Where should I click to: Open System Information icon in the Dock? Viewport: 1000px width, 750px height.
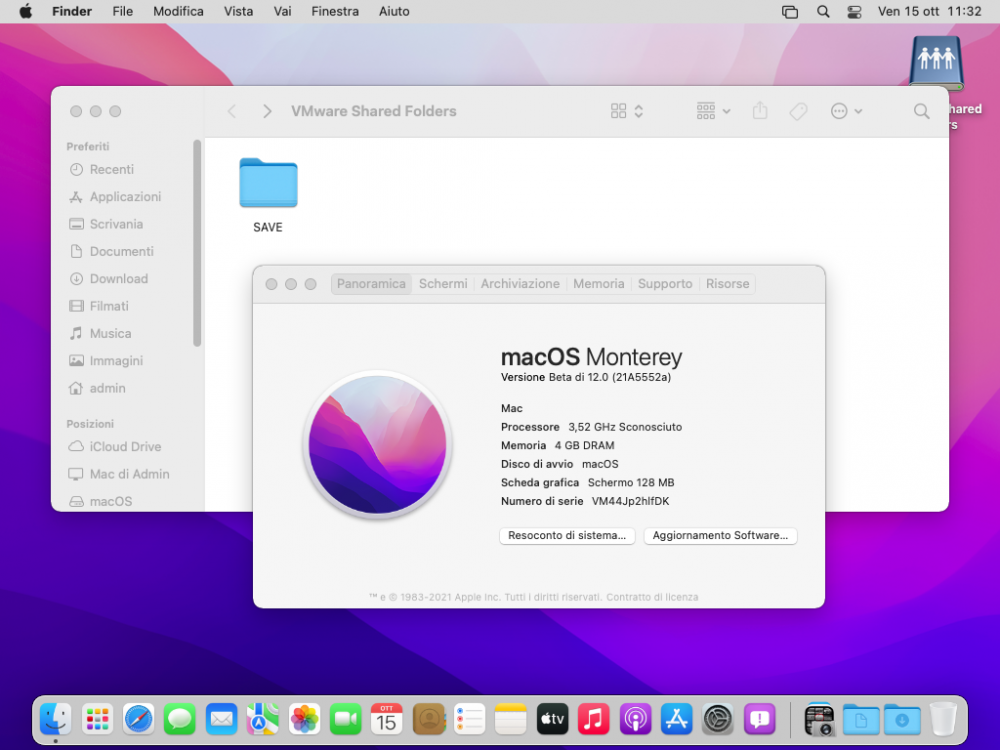[x=820, y=719]
